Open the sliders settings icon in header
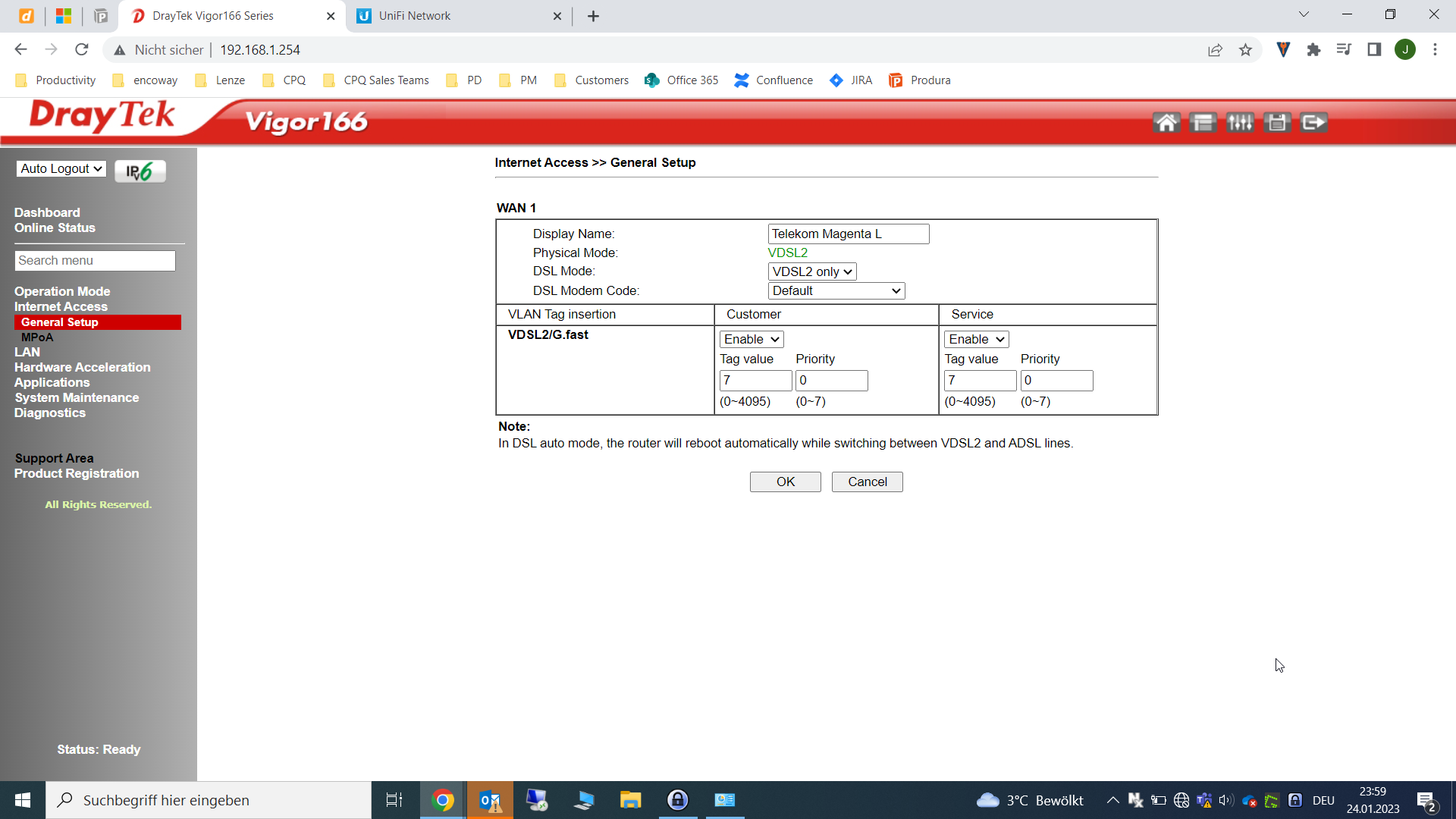This screenshot has width=1456, height=819. [x=1240, y=122]
